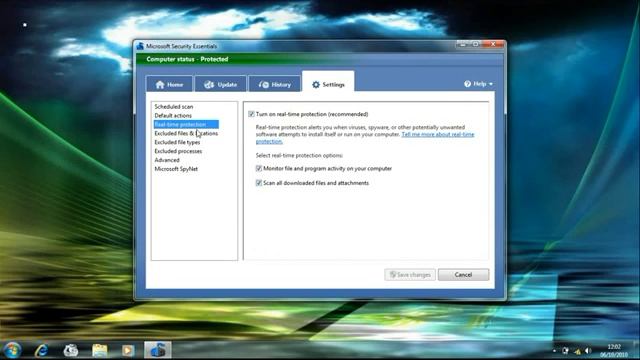This screenshot has width=640, height=360.
Task: Open the Home tab
Action: coord(169,84)
